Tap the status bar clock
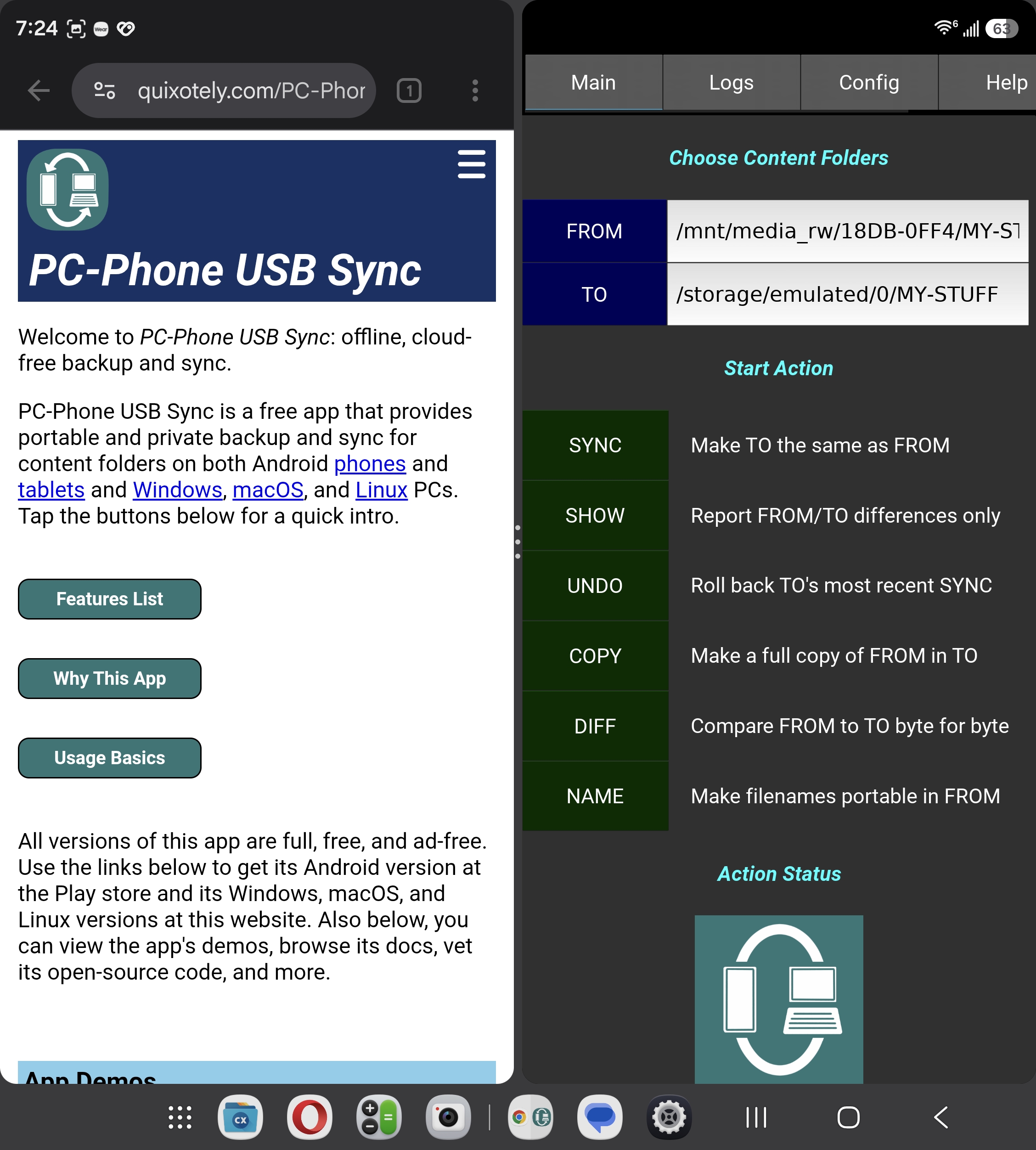This screenshot has width=1036, height=1150. tap(37, 28)
